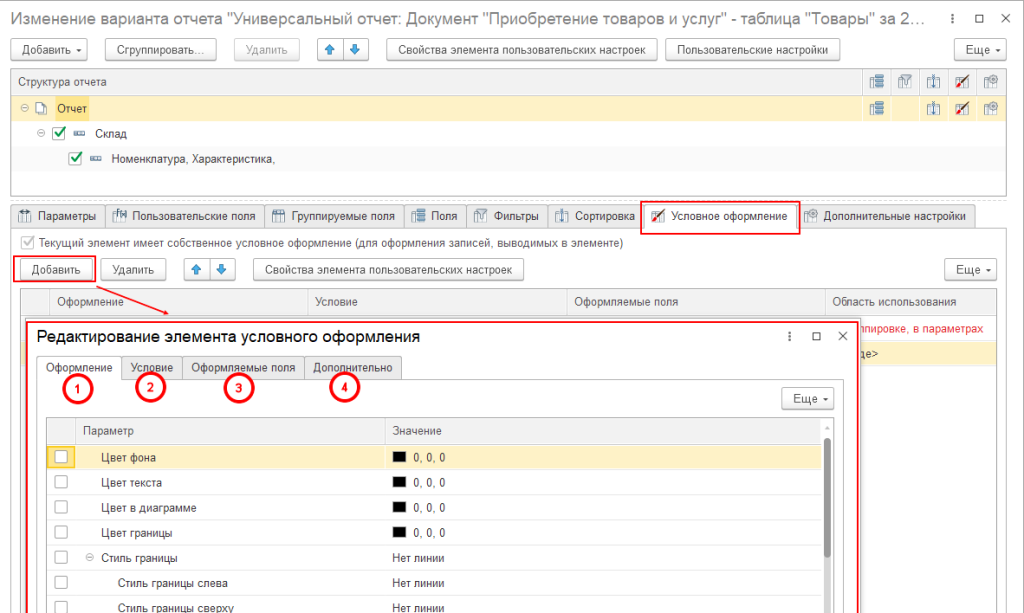Enable the Цвет фона parameter checkbox
The image size is (1024, 613).
coord(62,457)
